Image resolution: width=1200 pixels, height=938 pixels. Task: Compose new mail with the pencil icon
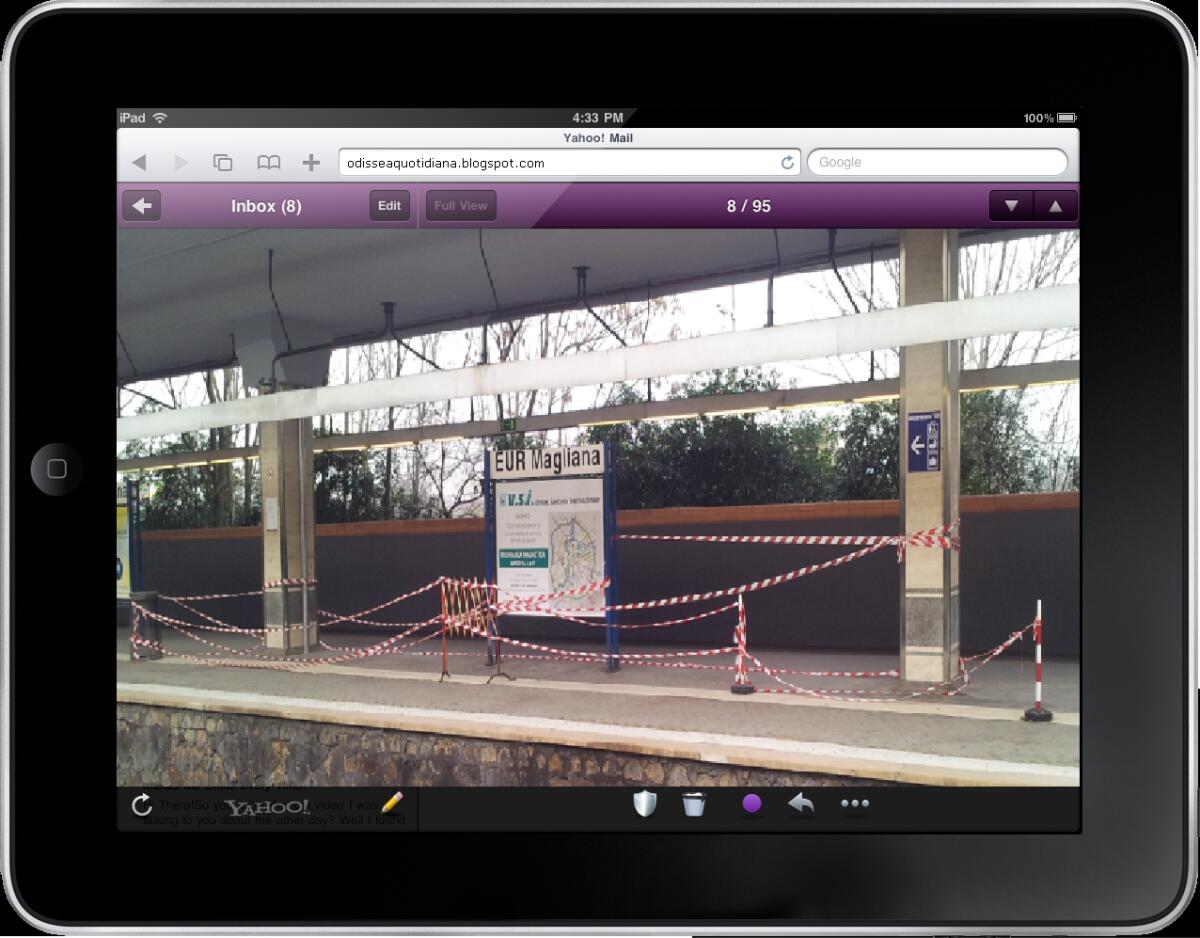click(392, 803)
